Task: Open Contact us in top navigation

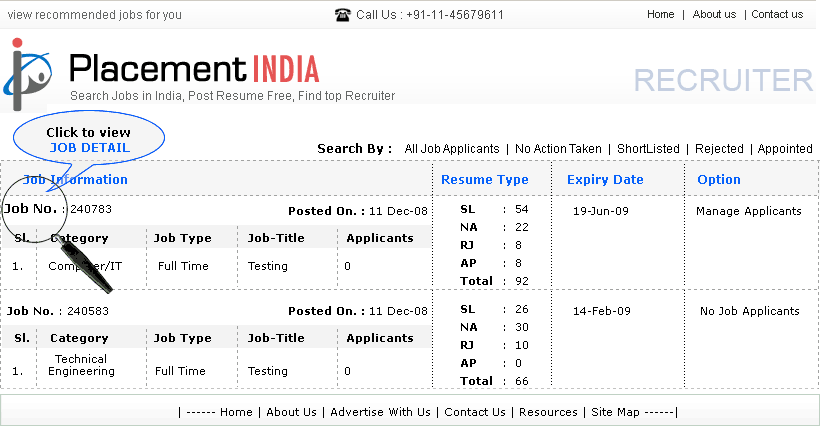Action: pyautogui.click(x=777, y=15)
